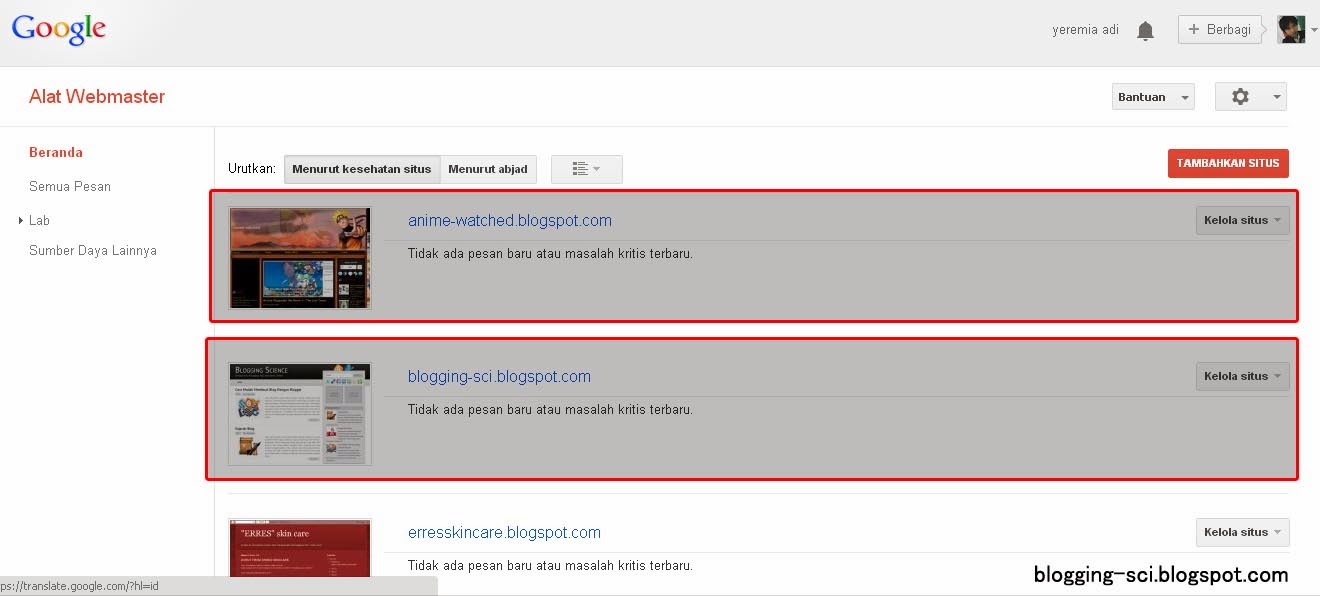Open Kelola situs for anime-watched
The image size is (1320, 596).
click(1242, 220)
